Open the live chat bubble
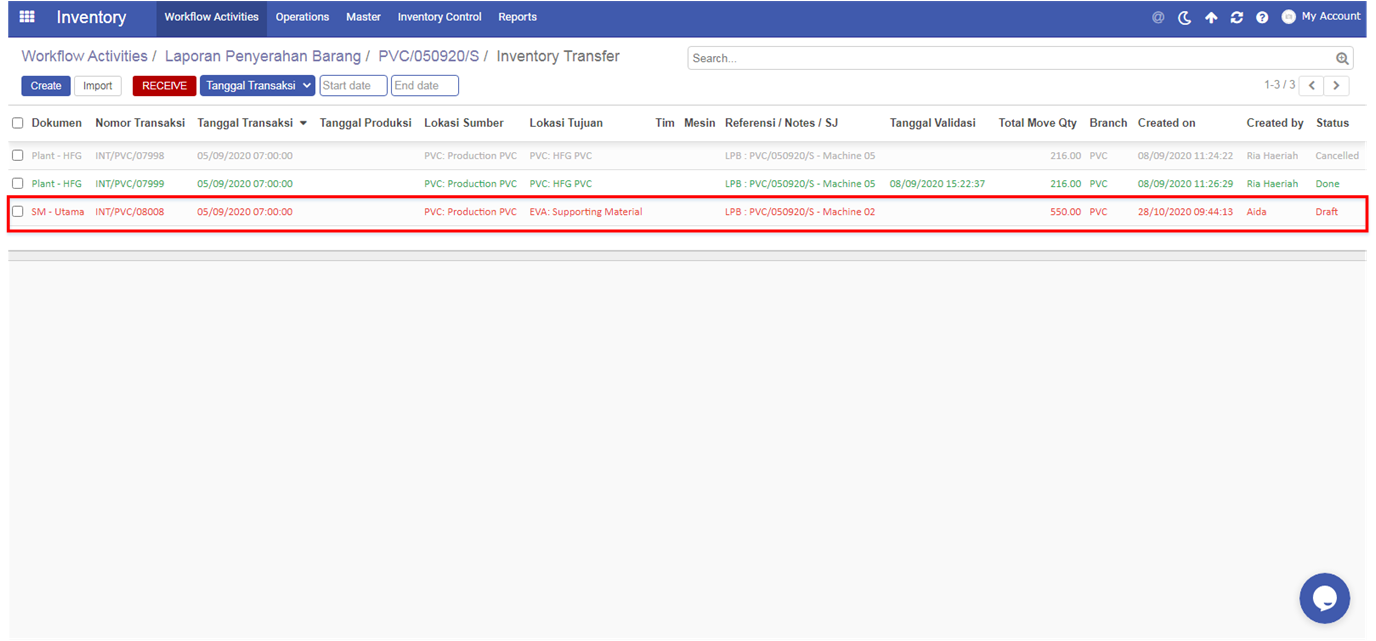The image size is (1376, 641). click(1324, 598)
